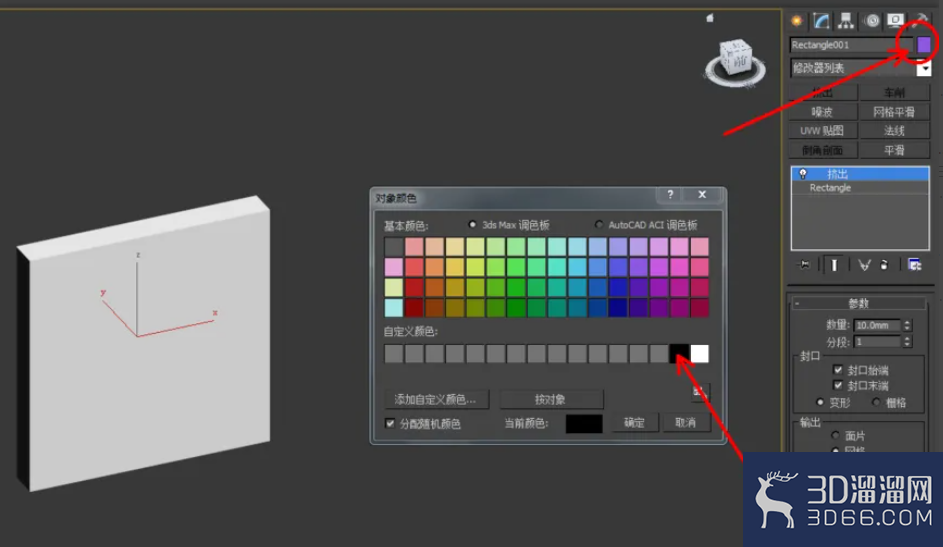Click the 按对象 button

tap(550, 399)
